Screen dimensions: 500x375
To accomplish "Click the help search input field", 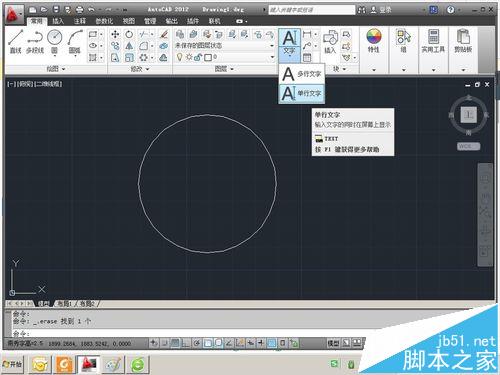I will [x=311, y=10].
